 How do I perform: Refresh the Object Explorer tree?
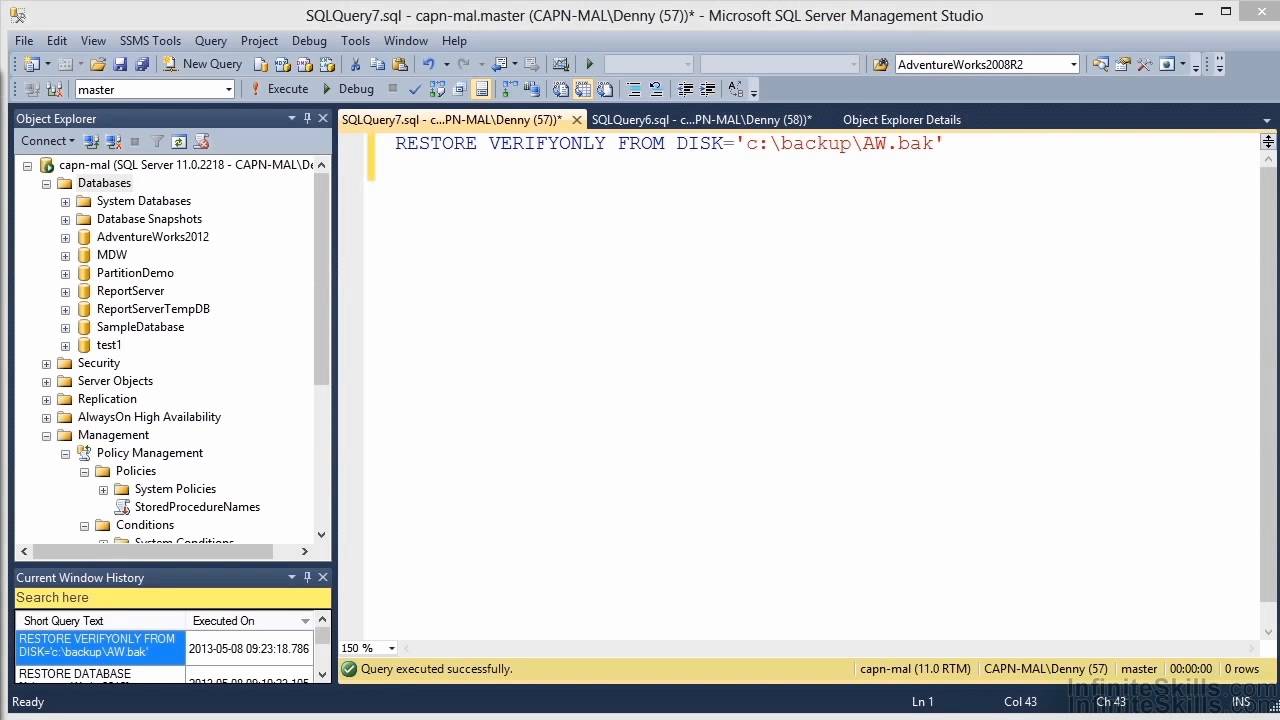179,141
